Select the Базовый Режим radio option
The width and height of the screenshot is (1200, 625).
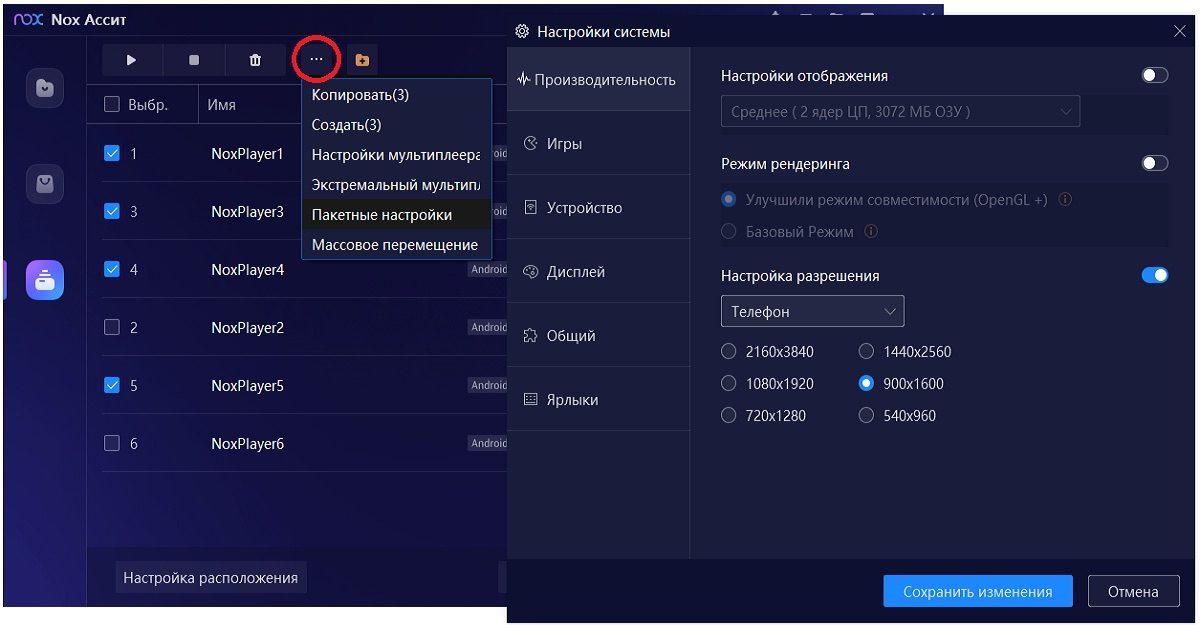(728, 232)
